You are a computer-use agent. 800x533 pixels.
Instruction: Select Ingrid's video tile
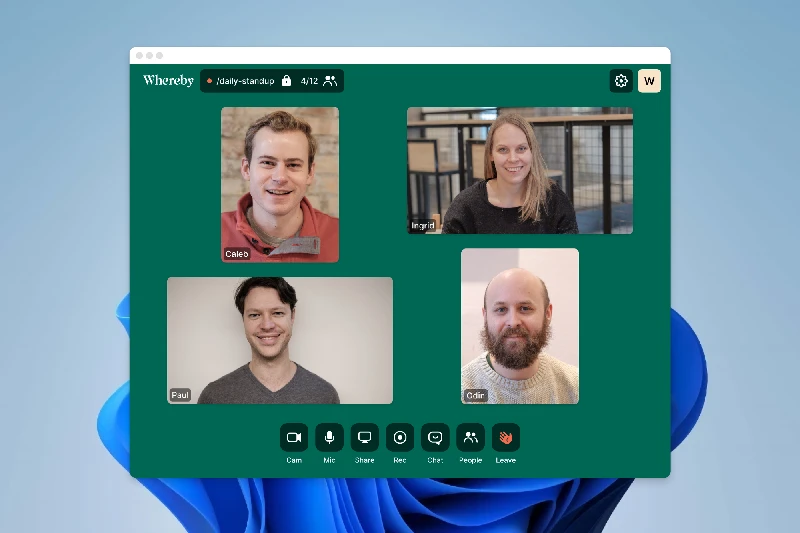point(520,168)
